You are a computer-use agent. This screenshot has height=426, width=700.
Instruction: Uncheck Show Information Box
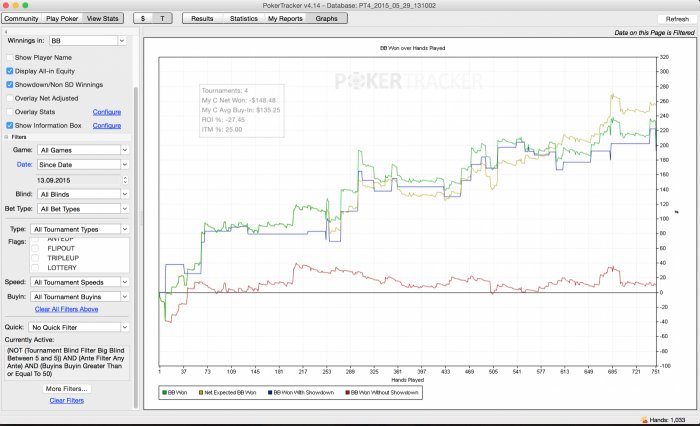10,125
